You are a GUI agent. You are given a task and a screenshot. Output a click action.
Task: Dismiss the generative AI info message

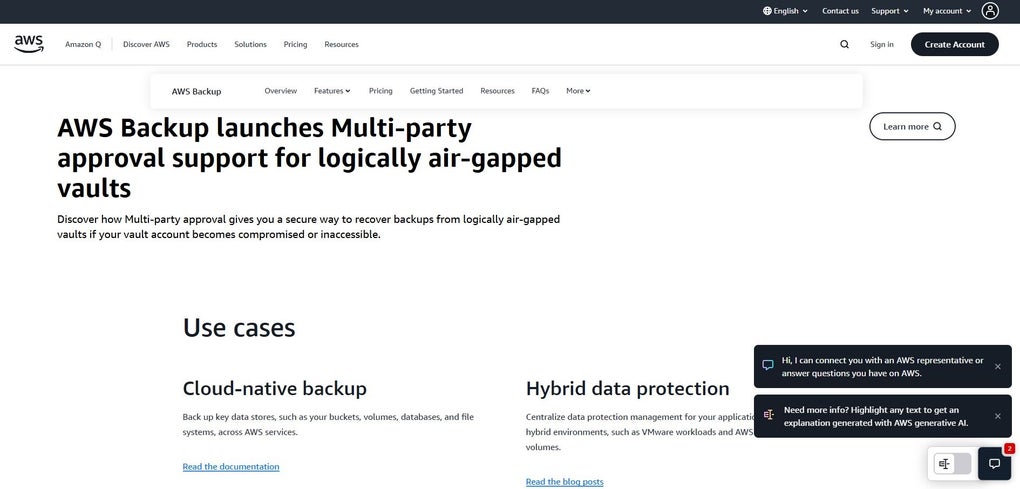(998, 416)
